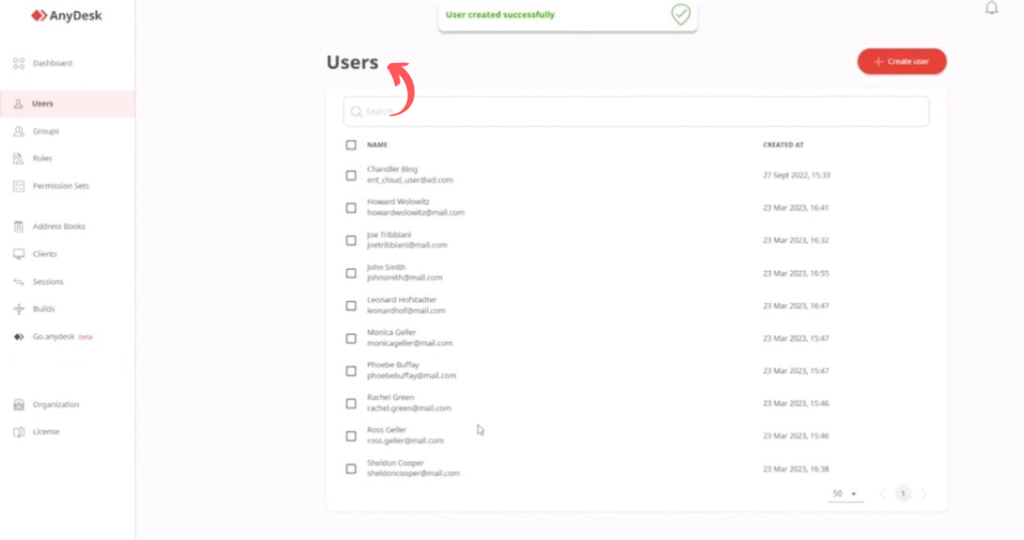Viewport: 1024px width, 540px height.
Task: Open Permission Sets in the sidebar
Action: tap(61, 186)
